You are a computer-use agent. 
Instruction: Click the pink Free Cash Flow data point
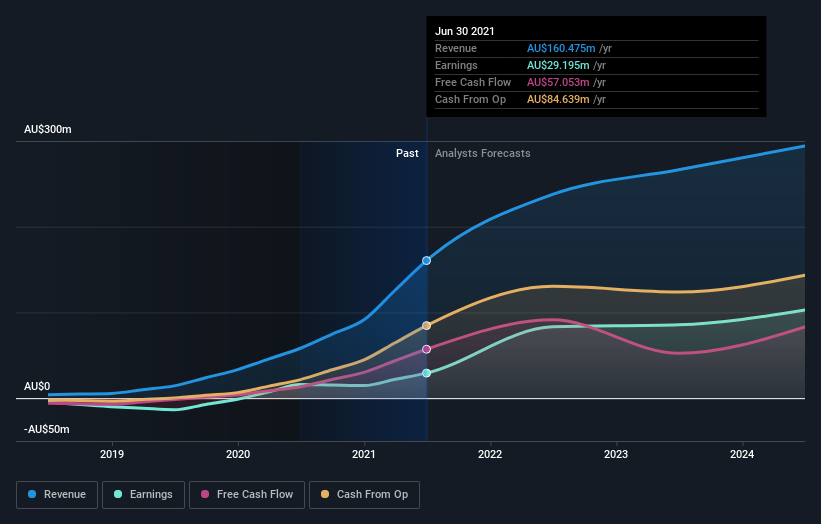pos(426,349)
